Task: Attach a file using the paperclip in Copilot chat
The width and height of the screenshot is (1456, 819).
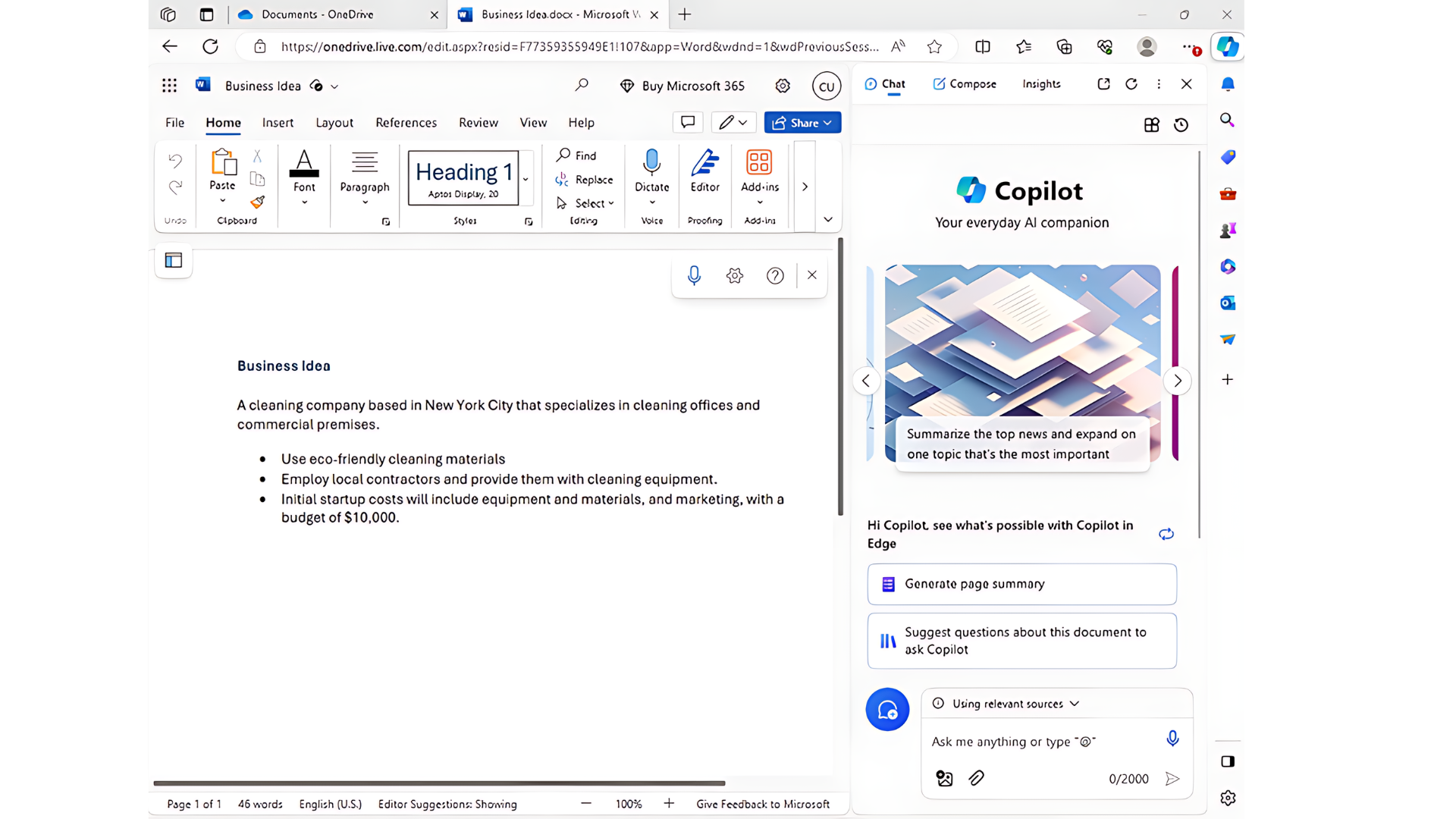Action: coord(976,778)
